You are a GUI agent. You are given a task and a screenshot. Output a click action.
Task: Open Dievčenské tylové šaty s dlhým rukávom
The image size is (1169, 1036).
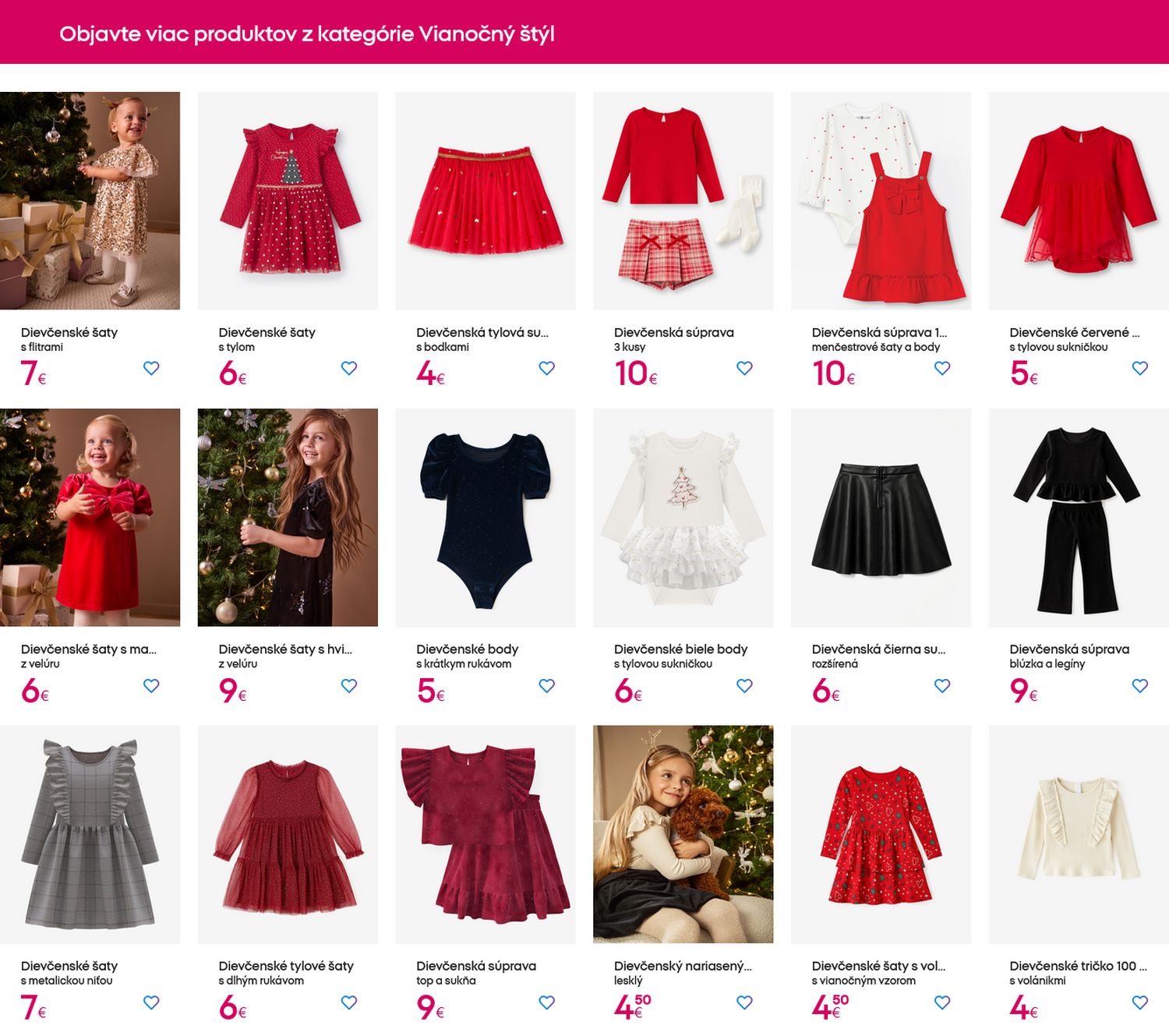(286, 966)
